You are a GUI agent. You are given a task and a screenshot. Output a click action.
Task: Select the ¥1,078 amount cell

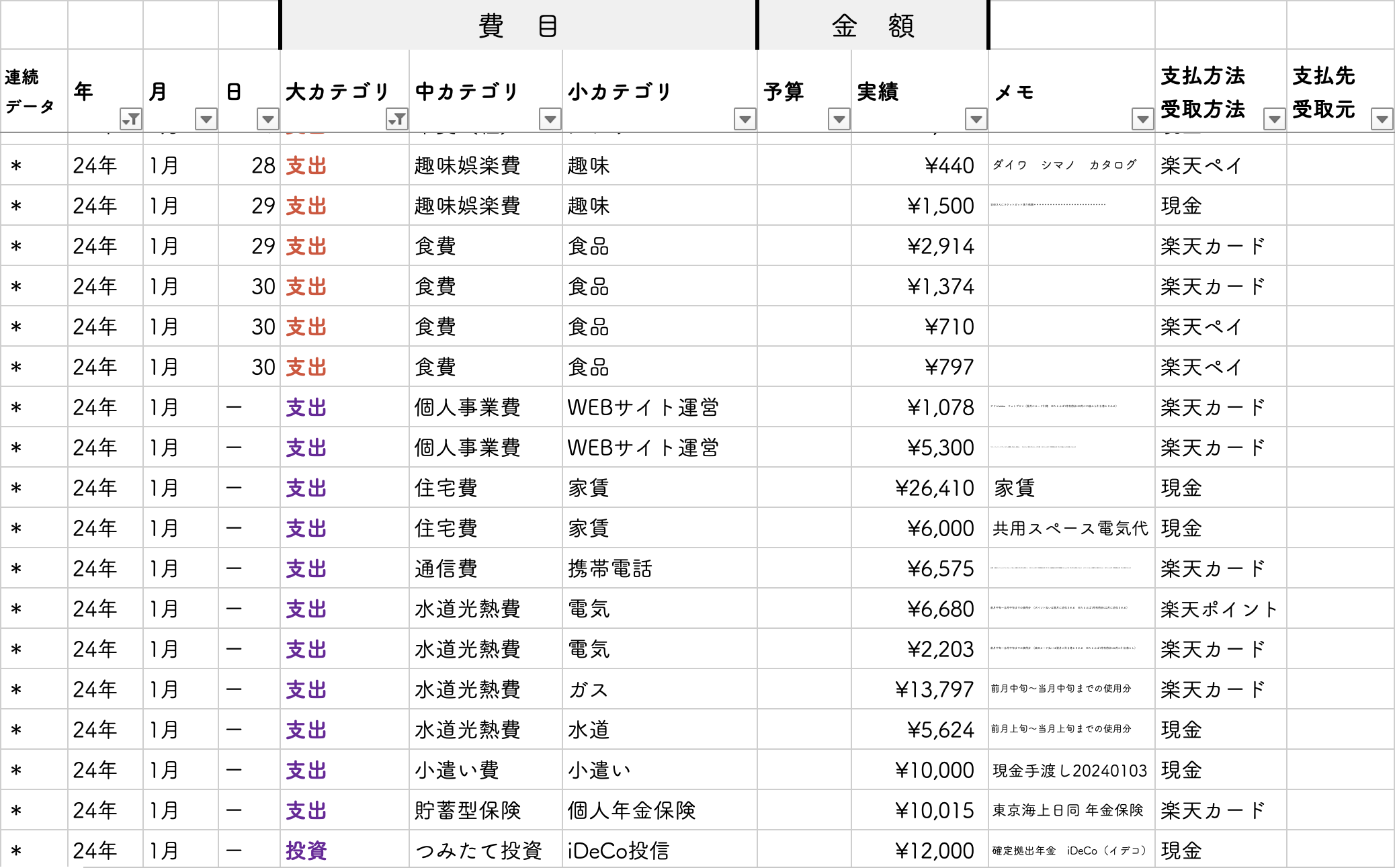pos(920,407)
